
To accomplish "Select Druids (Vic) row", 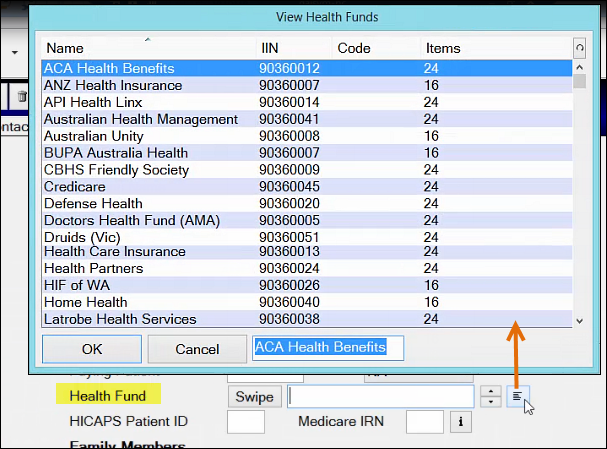I will click(x=307, y=237).
